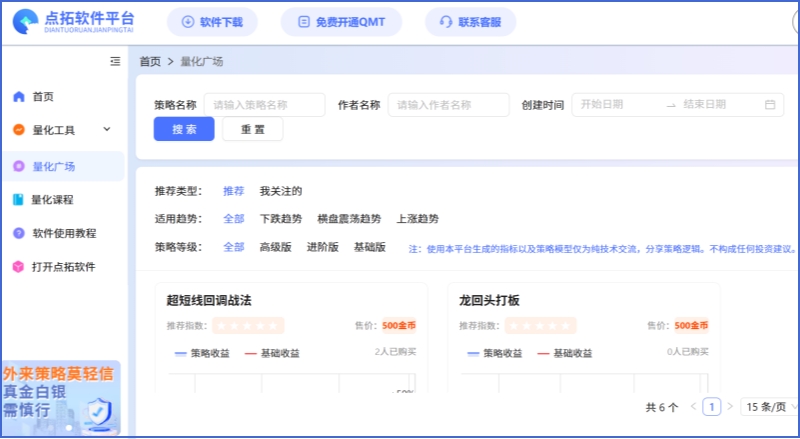Toggle 策略收益 legend in 龙回头打板 chart

click(x=494, y=353)
